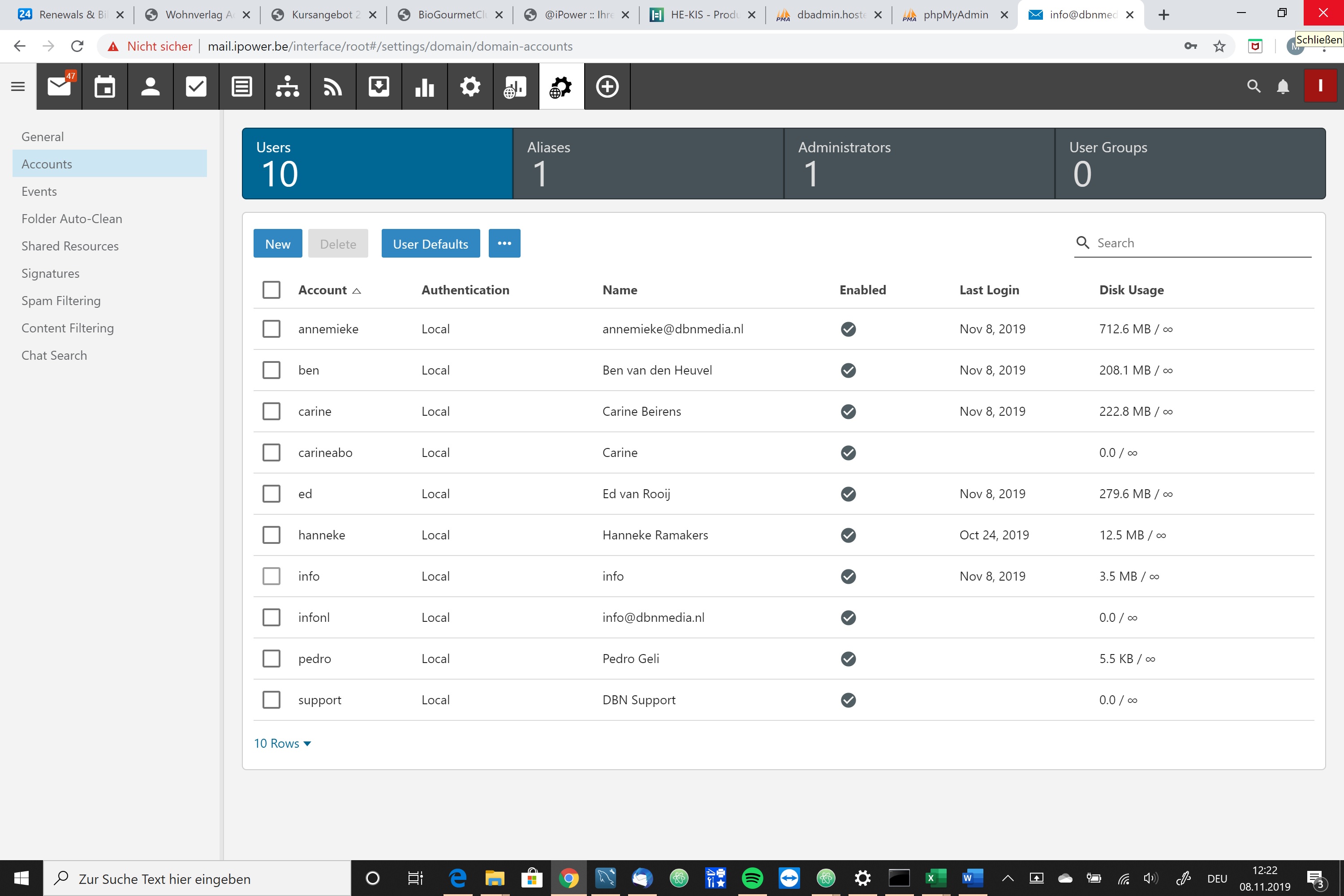Click the New button
The image size is (1344, 896).
278,244
